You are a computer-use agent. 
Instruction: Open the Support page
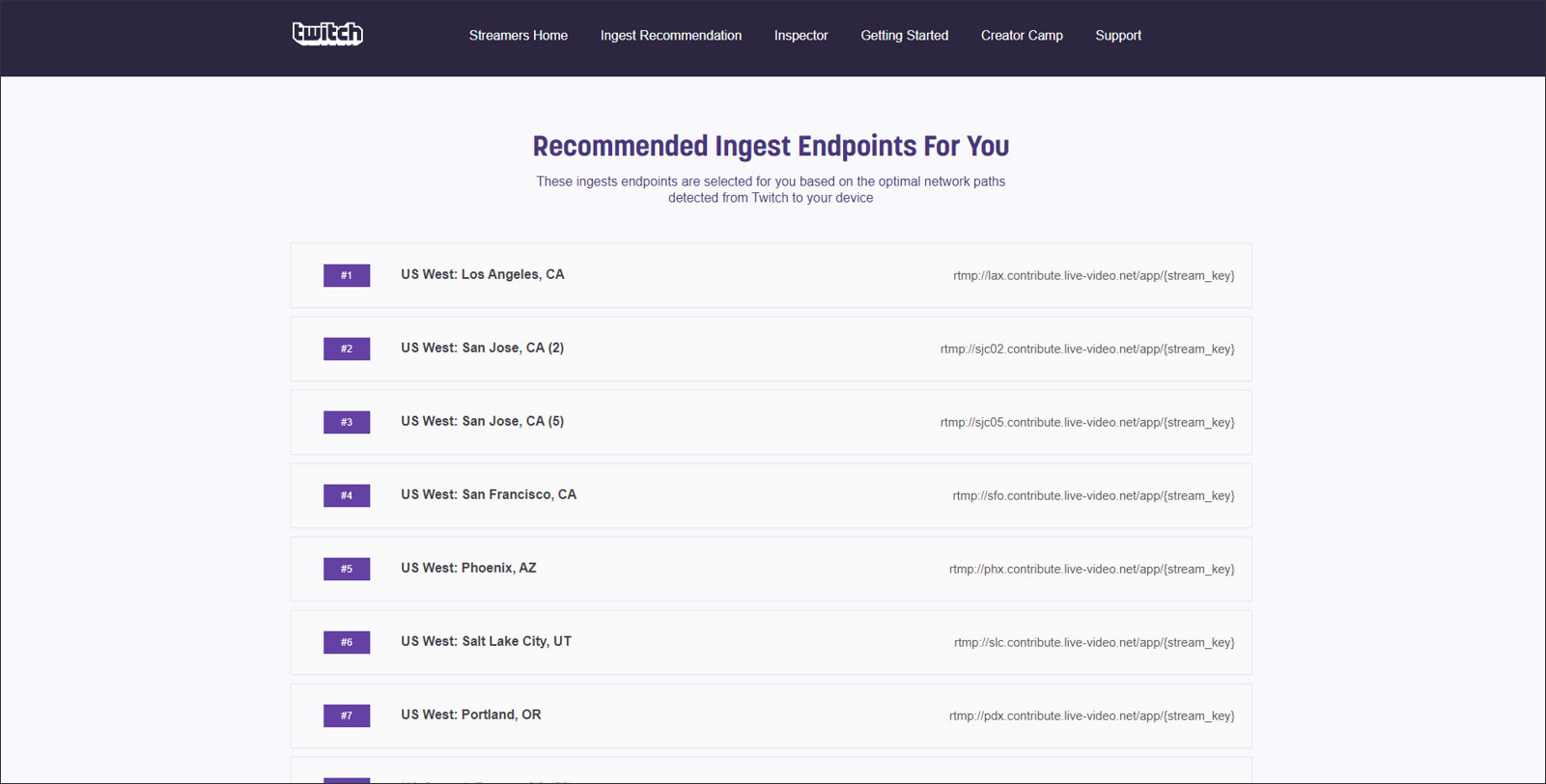[1118, 36]
